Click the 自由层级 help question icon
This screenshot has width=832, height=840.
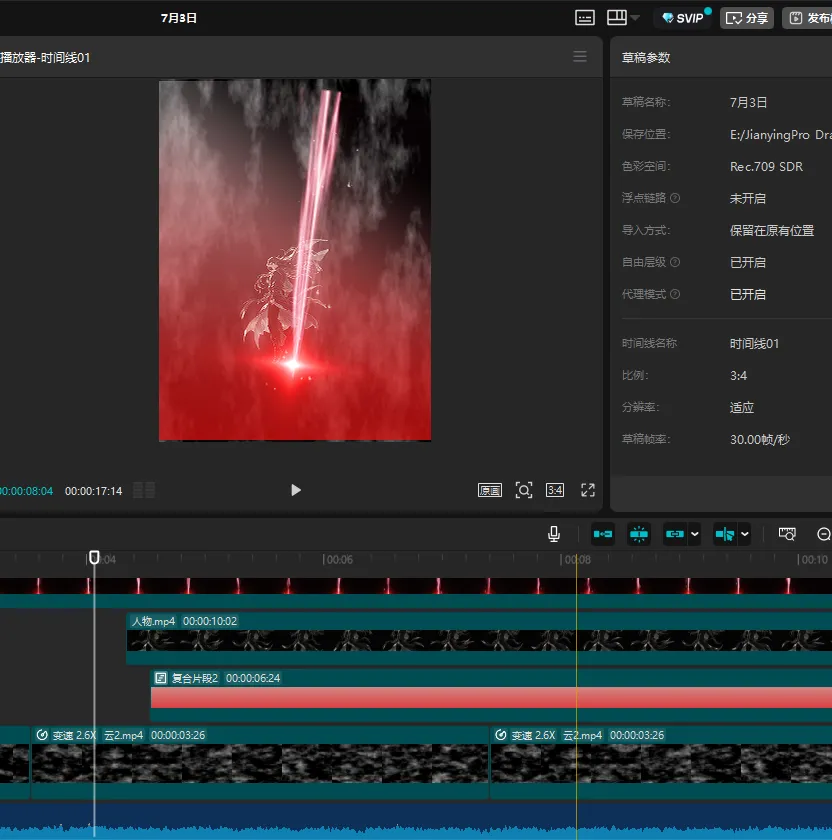click(x=675, y=262)
